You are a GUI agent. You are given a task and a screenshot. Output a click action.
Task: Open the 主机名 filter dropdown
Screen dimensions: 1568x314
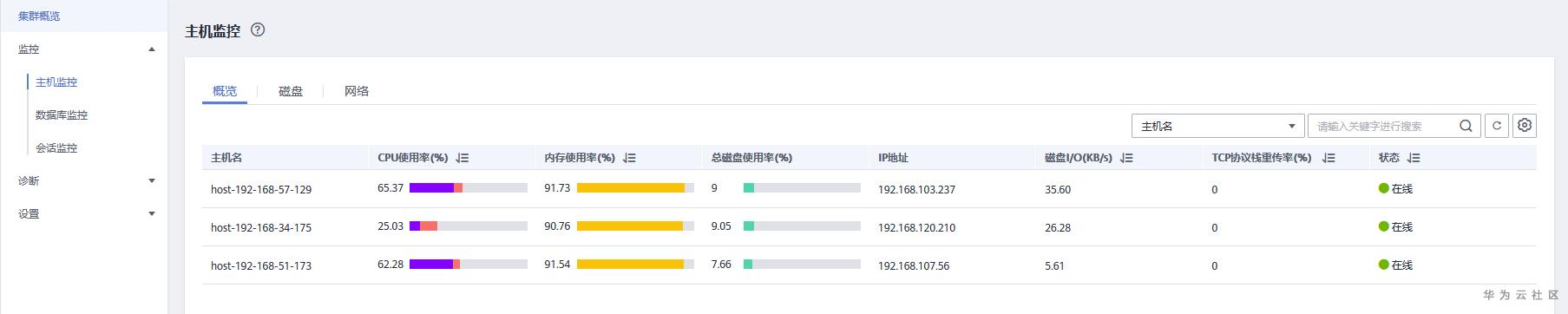1218,126
